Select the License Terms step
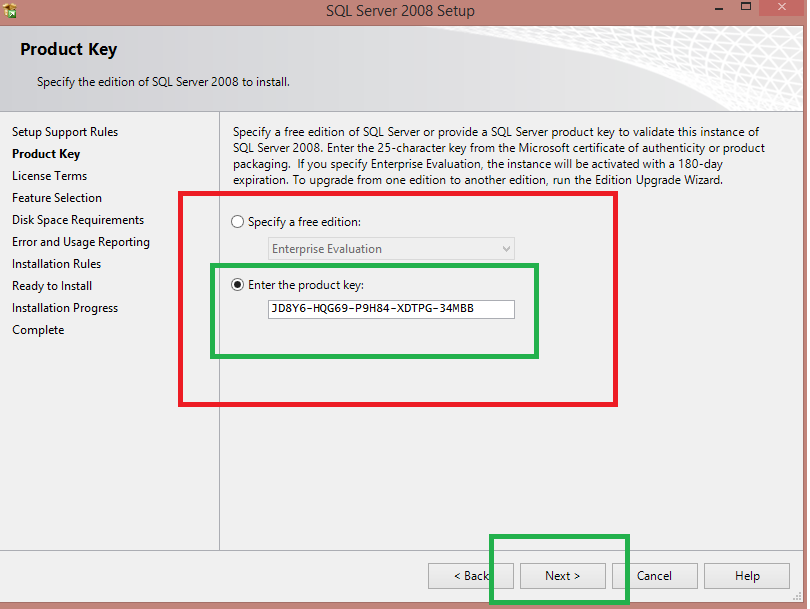810x609 pixels. tap(50, 176)
